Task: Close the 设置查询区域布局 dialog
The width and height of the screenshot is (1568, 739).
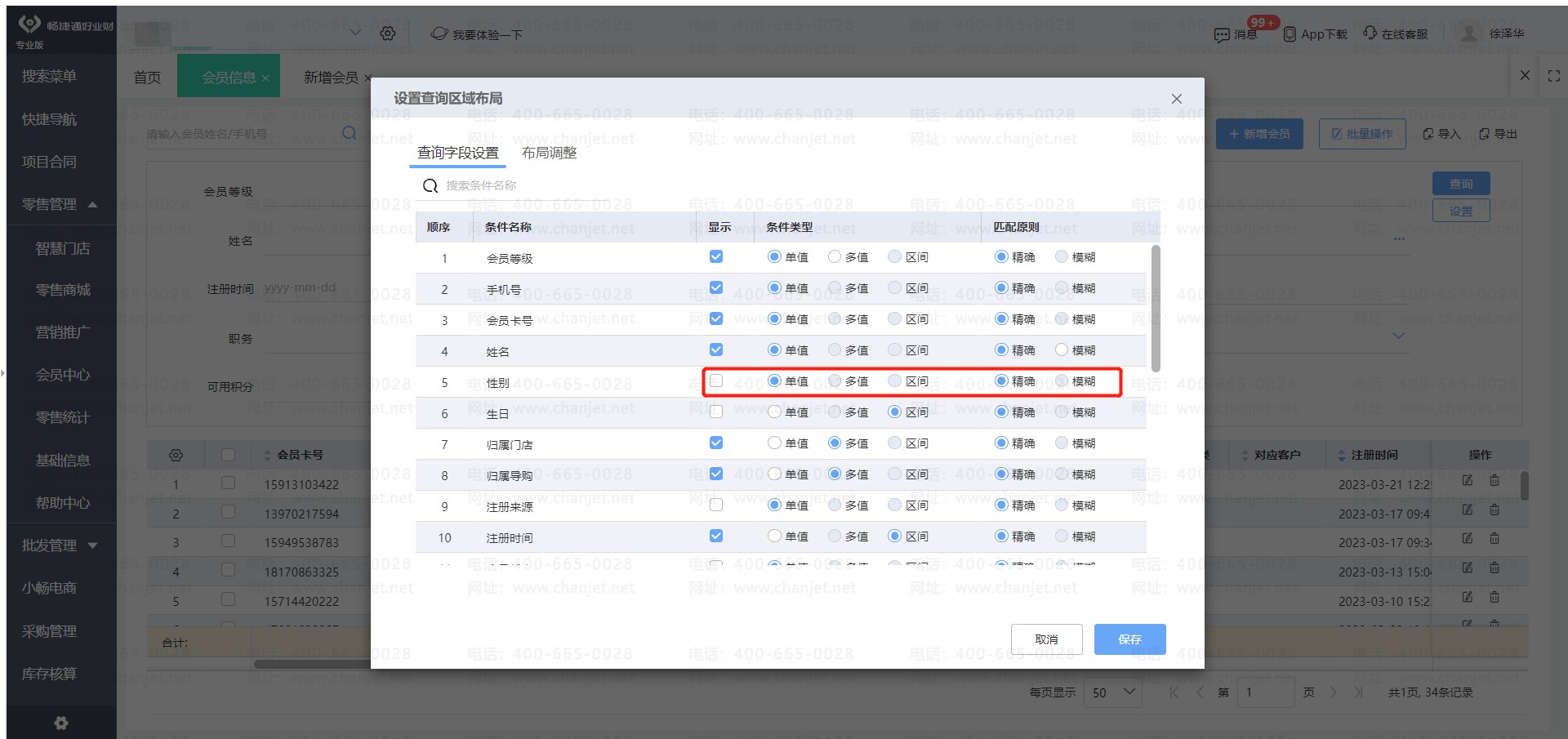Action: coord(1177,99)
